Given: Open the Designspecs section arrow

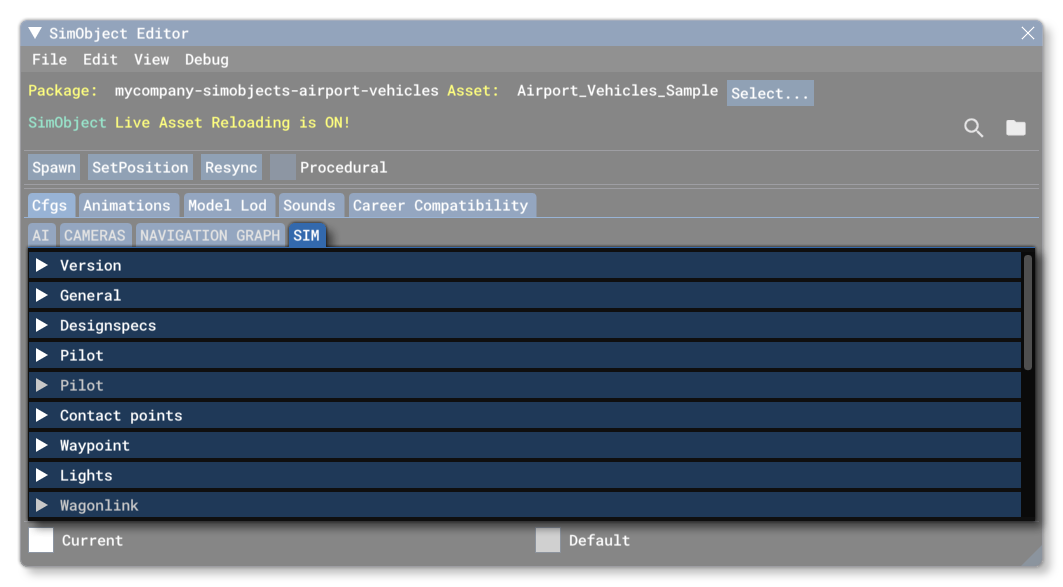Looking at the screenshot, I should (x=42, y=325).
